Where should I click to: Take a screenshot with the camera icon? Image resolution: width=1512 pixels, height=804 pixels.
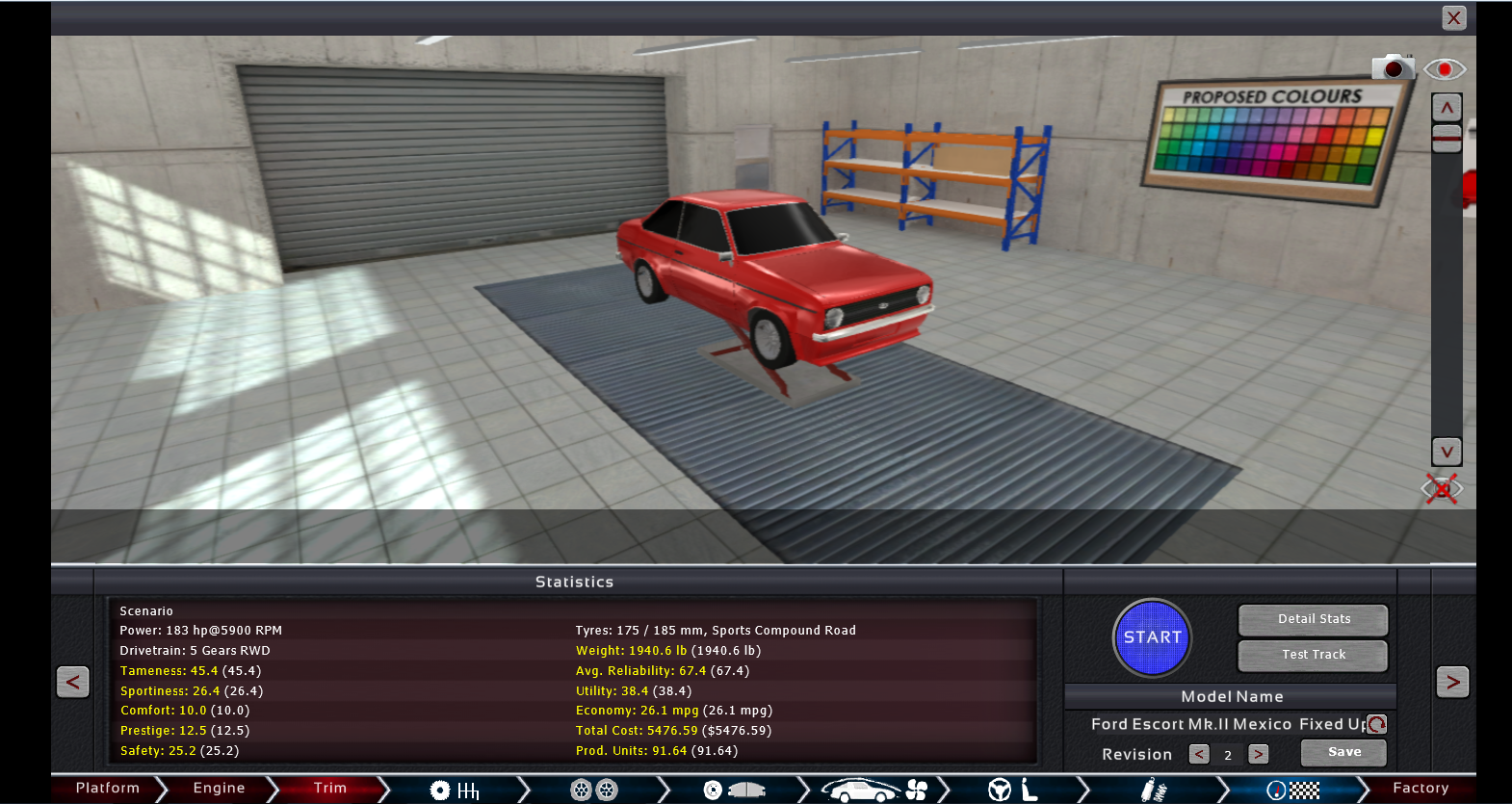click(x=1393, y=67)
